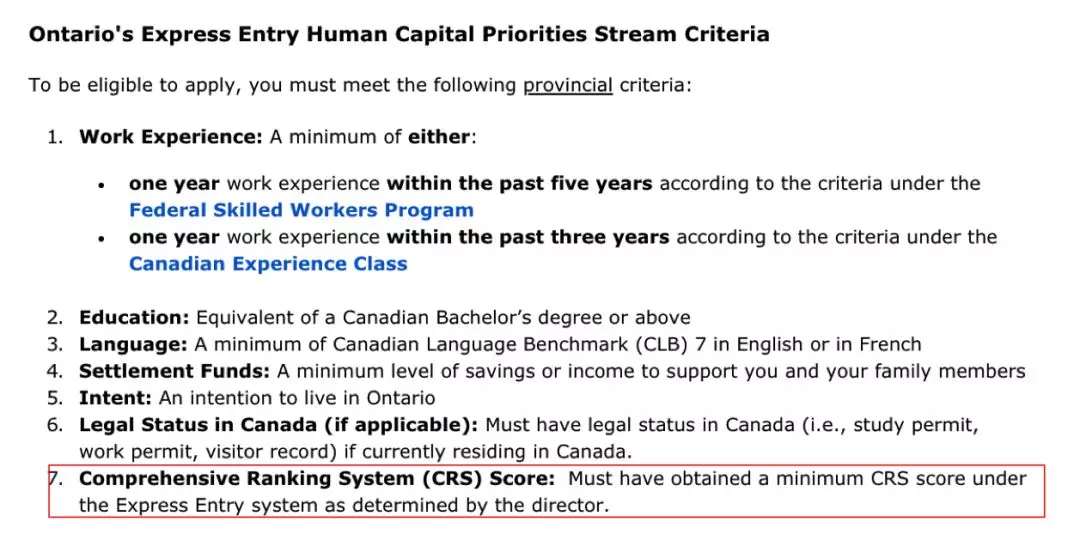Viewport: 1080px width, 534px height.
Task: Open the Federal Skilled Workers Program link
Action: 301,210
